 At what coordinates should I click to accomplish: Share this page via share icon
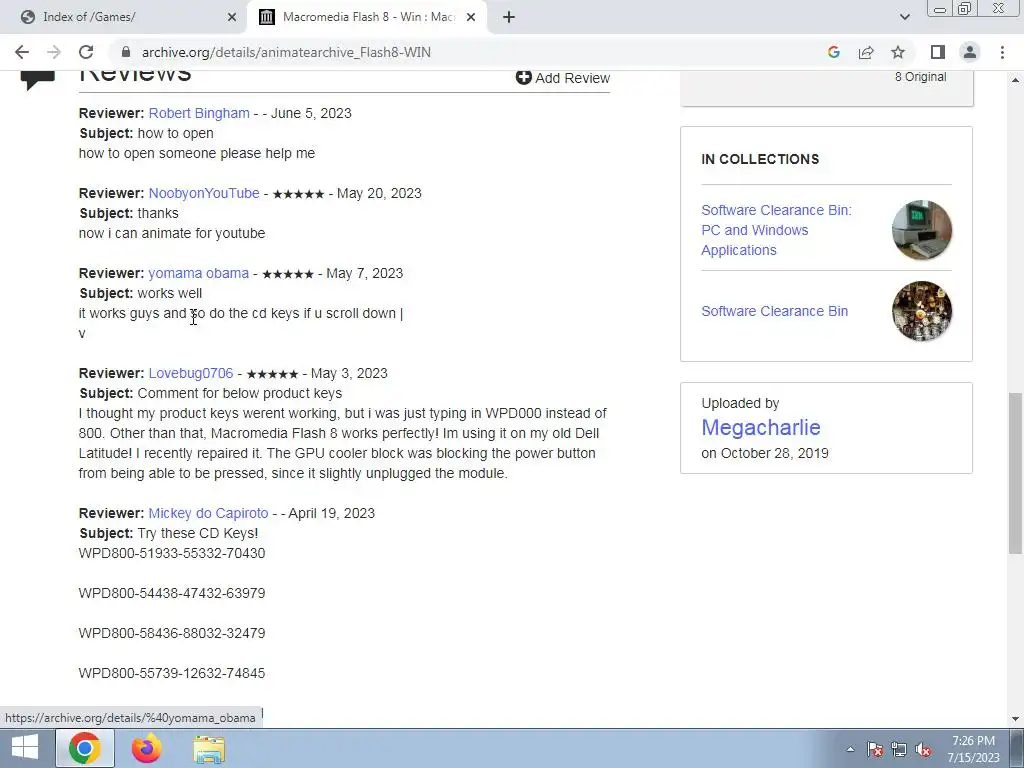(x=866, y=52)
